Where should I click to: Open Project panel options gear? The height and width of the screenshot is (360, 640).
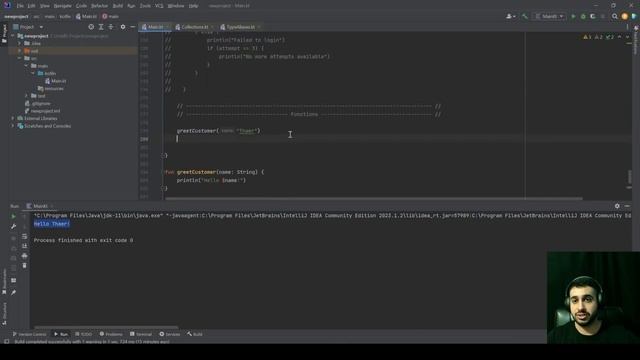pos(123,27)
